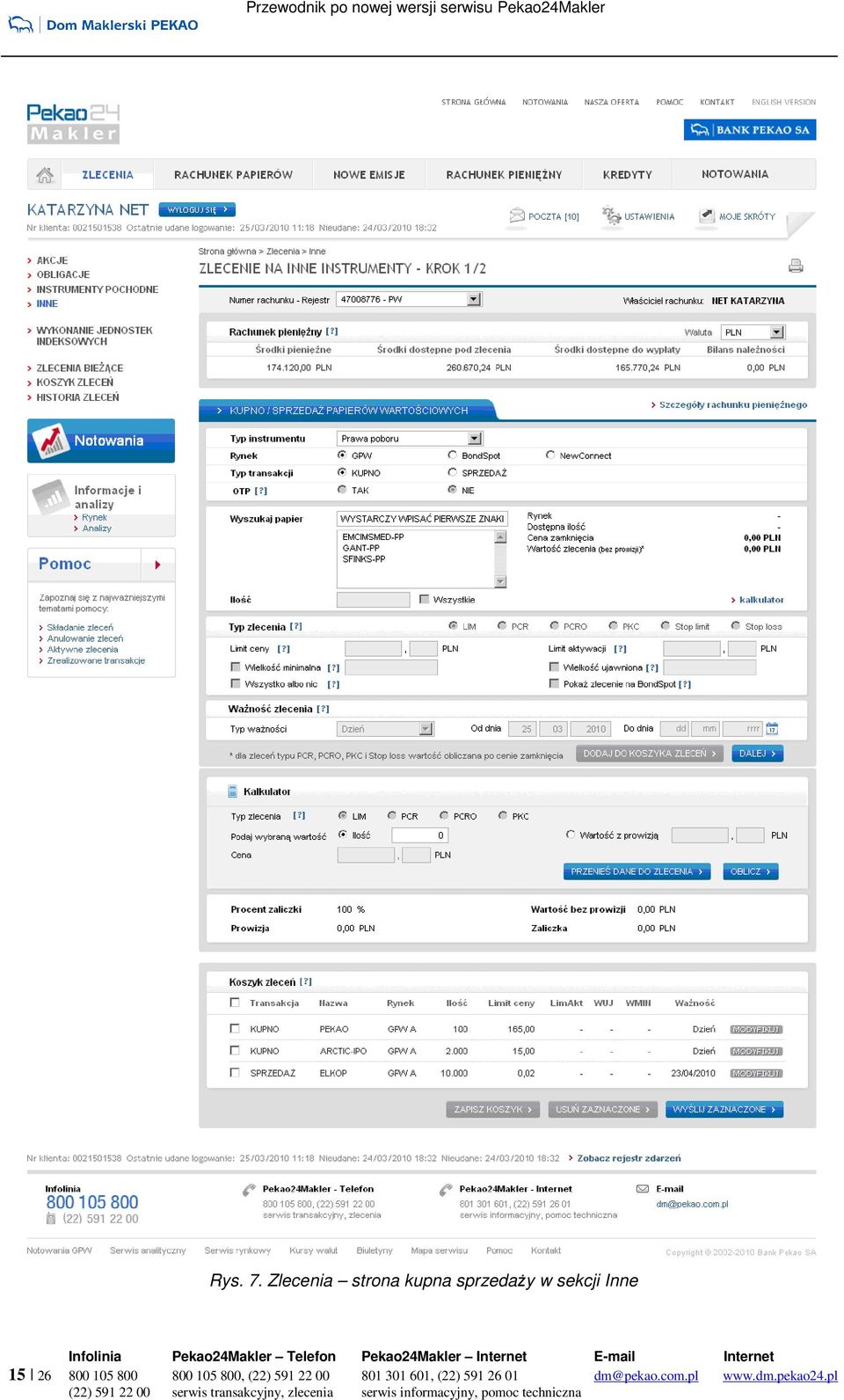Click the Kalkulator section icon

coord(233,791)
